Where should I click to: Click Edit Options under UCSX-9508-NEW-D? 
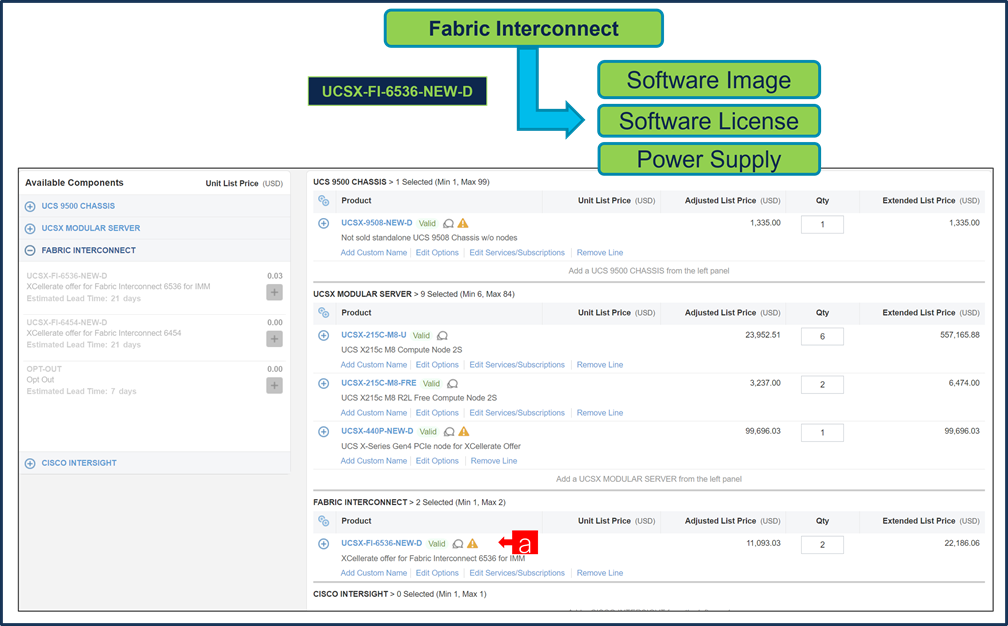pyautogui.click(x=437, y=253)
